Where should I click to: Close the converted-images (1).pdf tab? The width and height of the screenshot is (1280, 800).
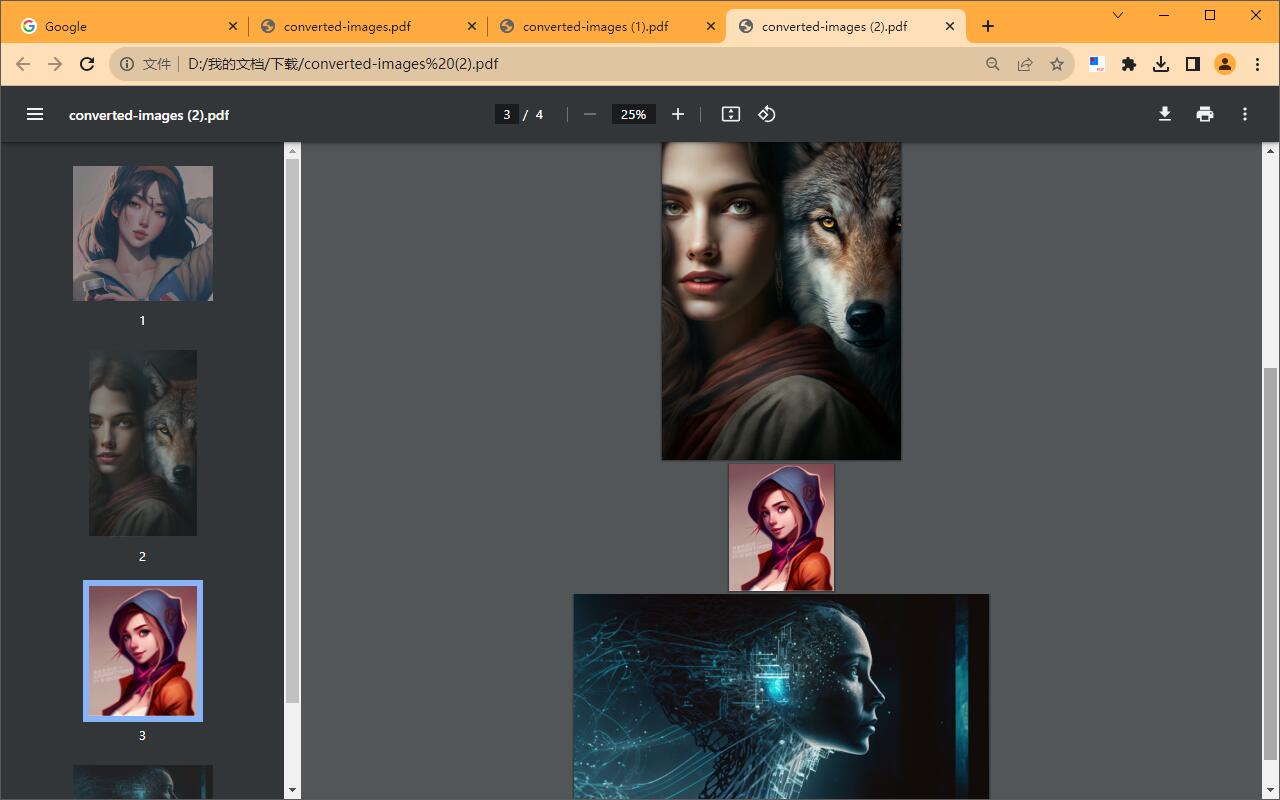(711, 27)
